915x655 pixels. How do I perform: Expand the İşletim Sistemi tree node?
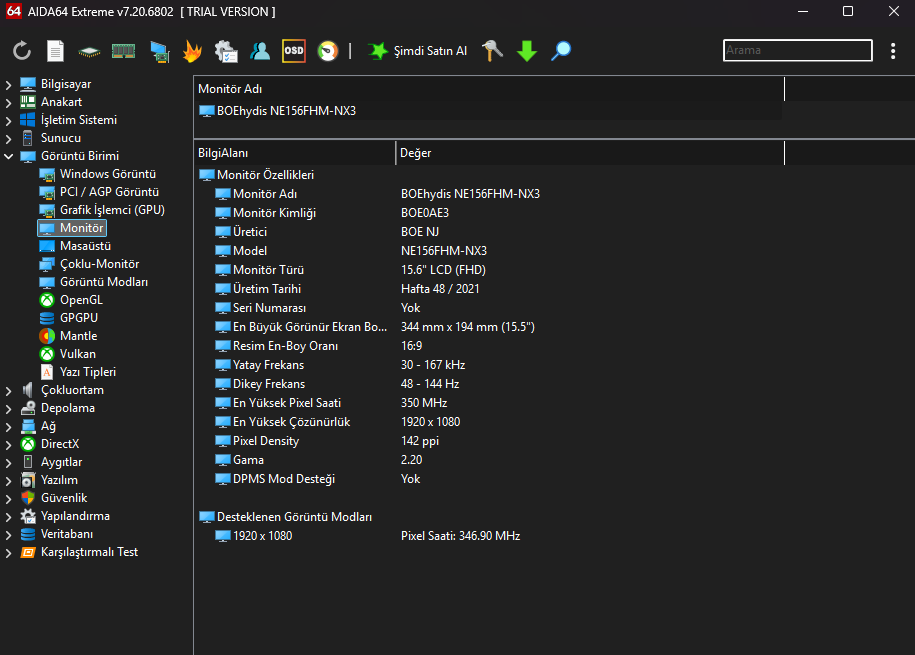point(8,121)
